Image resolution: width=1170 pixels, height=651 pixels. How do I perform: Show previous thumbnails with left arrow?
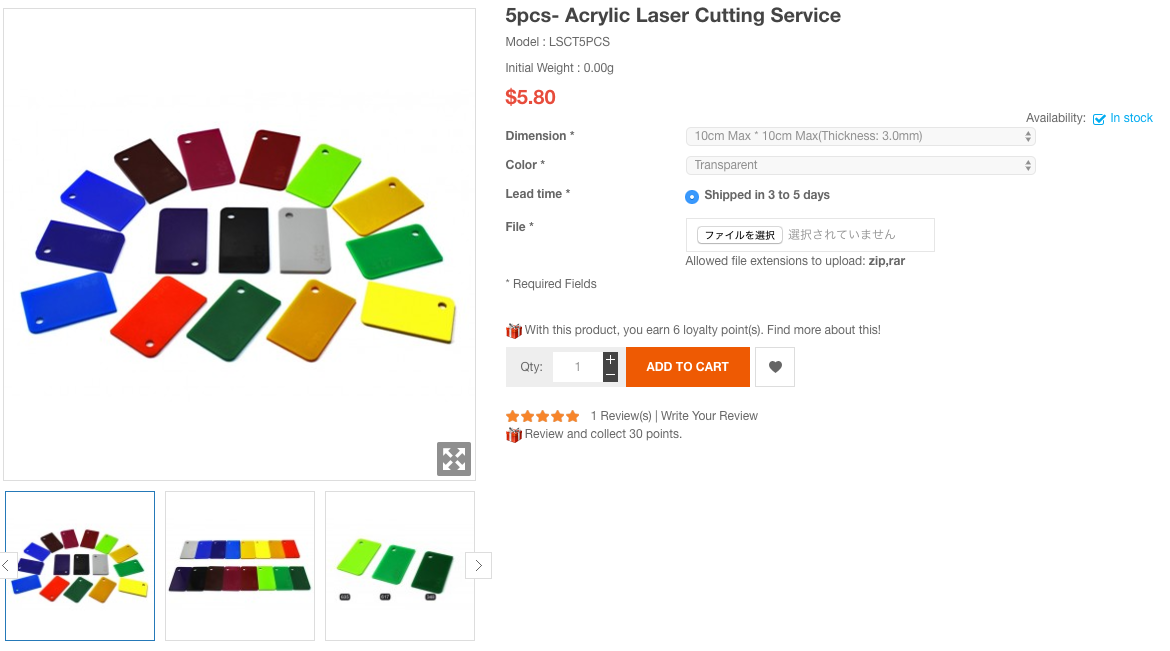[6, 566]
